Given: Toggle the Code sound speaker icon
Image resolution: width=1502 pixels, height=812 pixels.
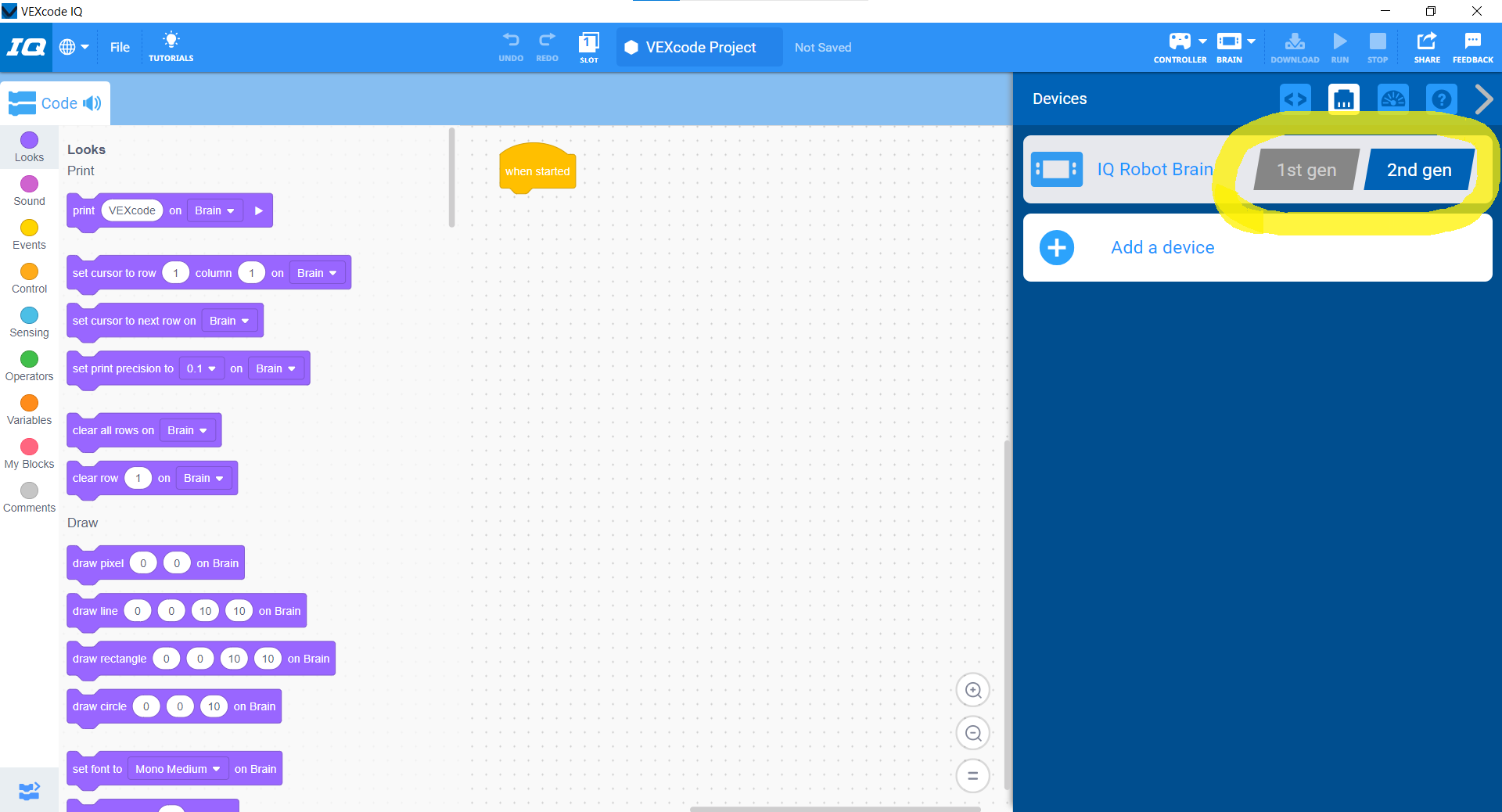Looking at the screenshot, I should pyautogui.click(x=93, y=102).
